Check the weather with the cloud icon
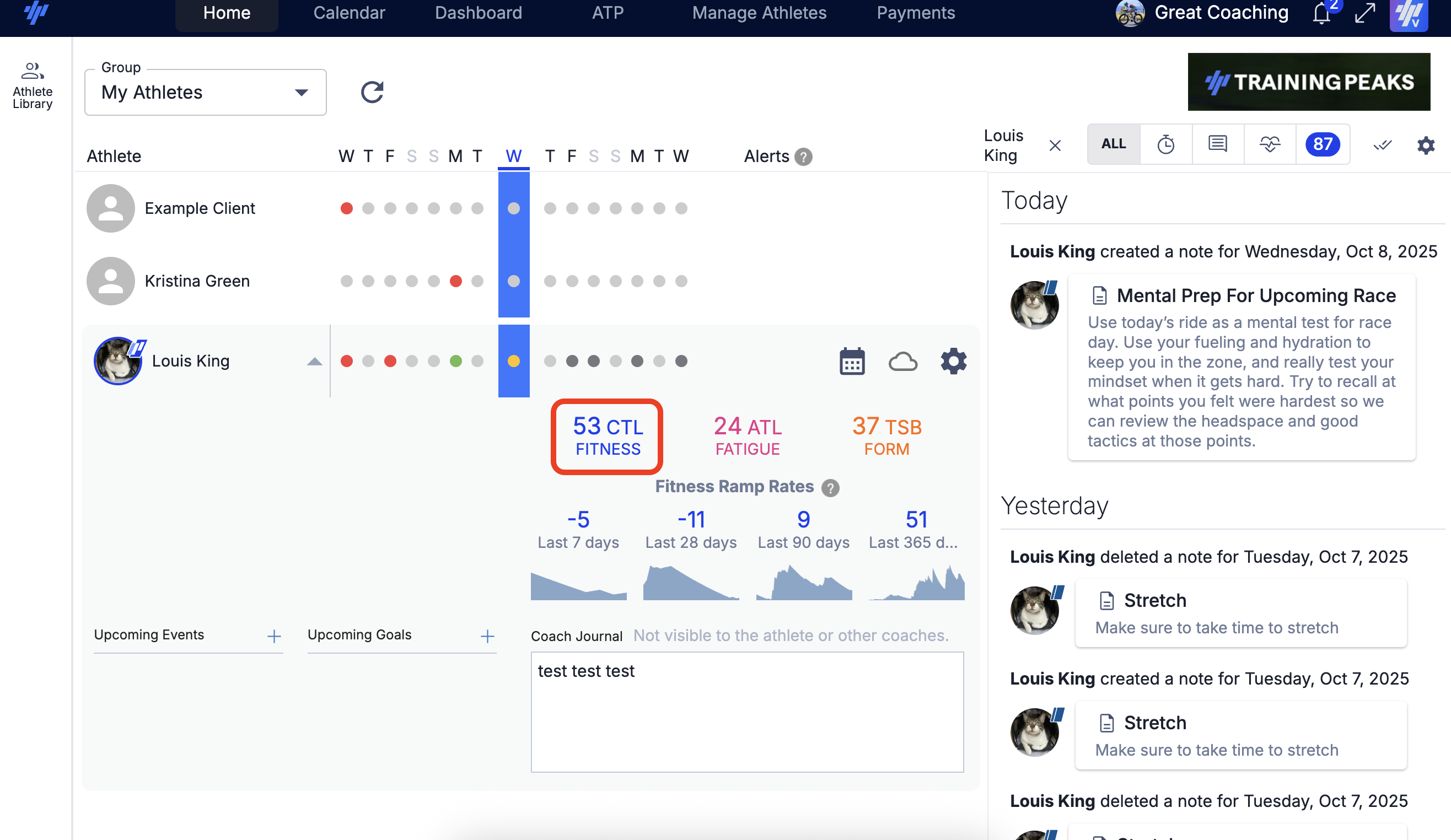The height and width of the screenshot is (840, 1451). (x=902, y=361)
